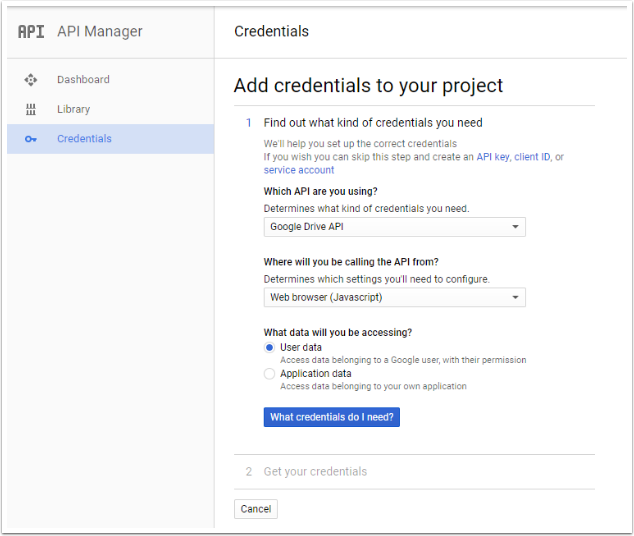This screenshot has height=536, width=634.
Task: Click the API Manager title
Action: pos(100,32)
